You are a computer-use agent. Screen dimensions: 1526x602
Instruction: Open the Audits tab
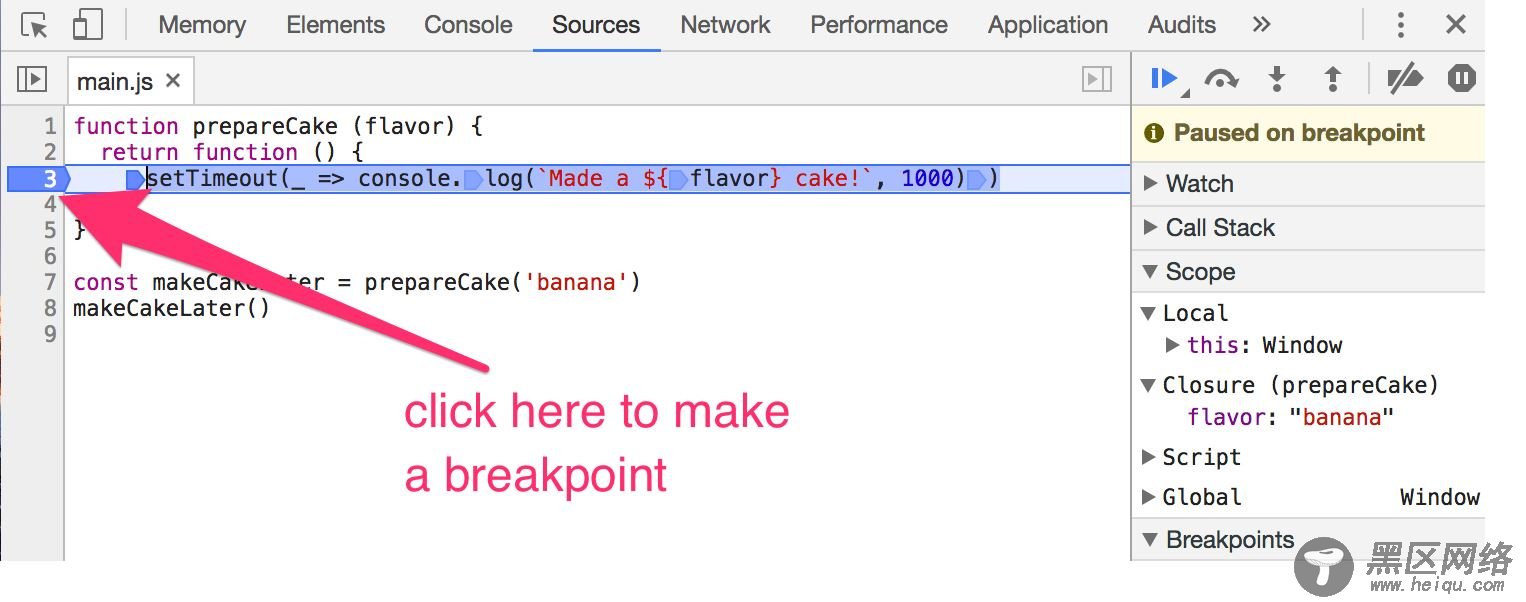(1182, 25)
